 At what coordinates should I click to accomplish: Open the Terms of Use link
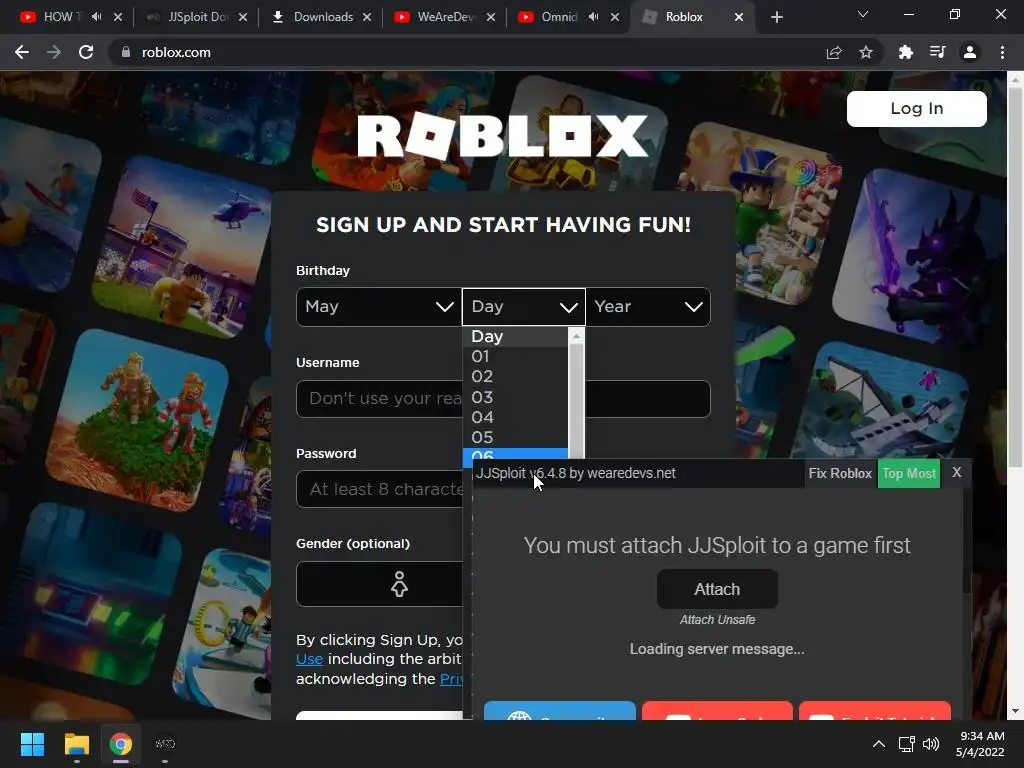(309, 659)
